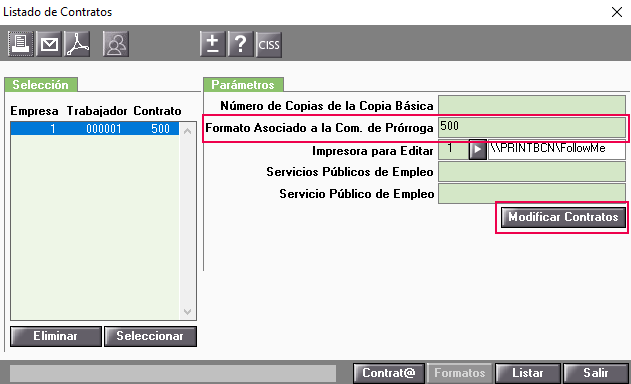Click the Servicios Públicos de Empleo field

tap(532, 171)
